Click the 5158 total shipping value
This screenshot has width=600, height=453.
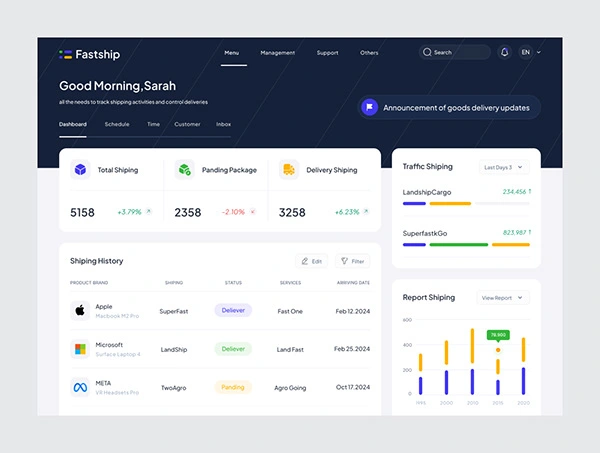pyautogui.click(x=82, y=212)
